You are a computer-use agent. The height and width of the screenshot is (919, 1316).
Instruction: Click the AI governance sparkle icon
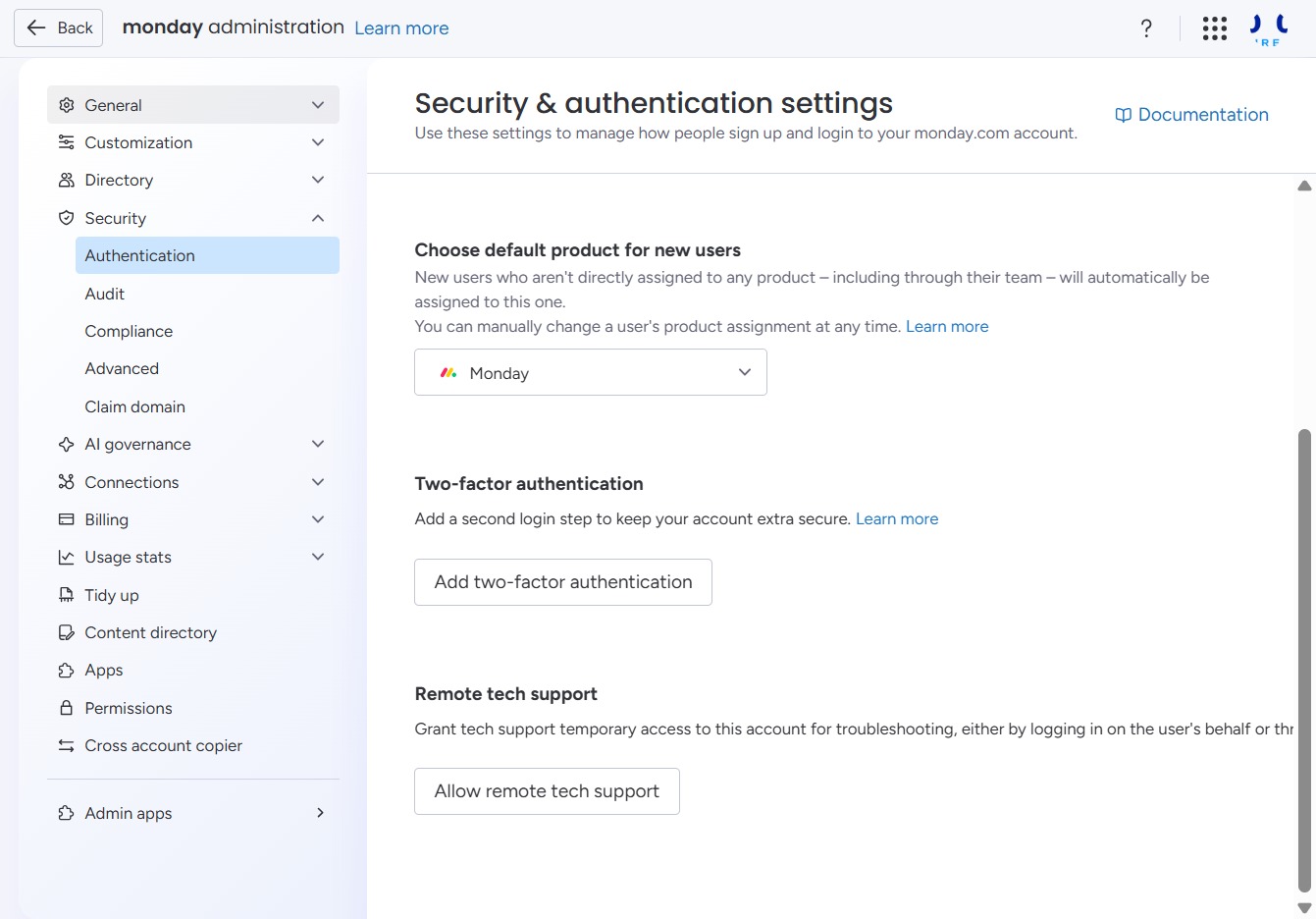(x=67, y=444)
